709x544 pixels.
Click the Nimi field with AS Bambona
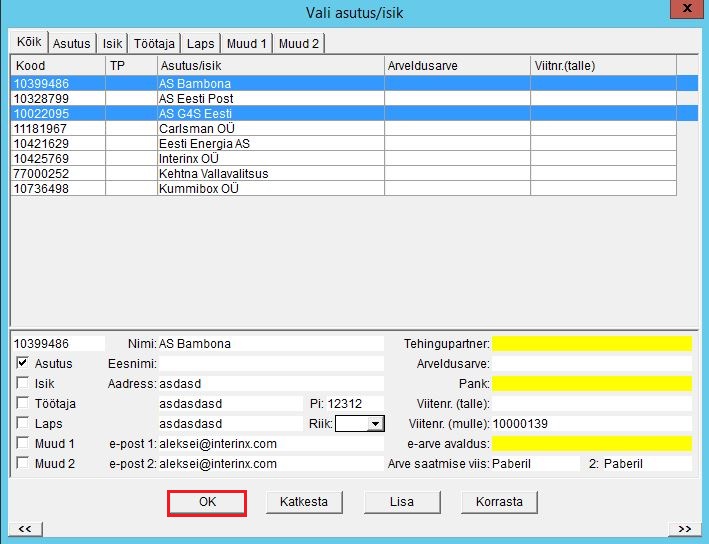click(270, 344)
